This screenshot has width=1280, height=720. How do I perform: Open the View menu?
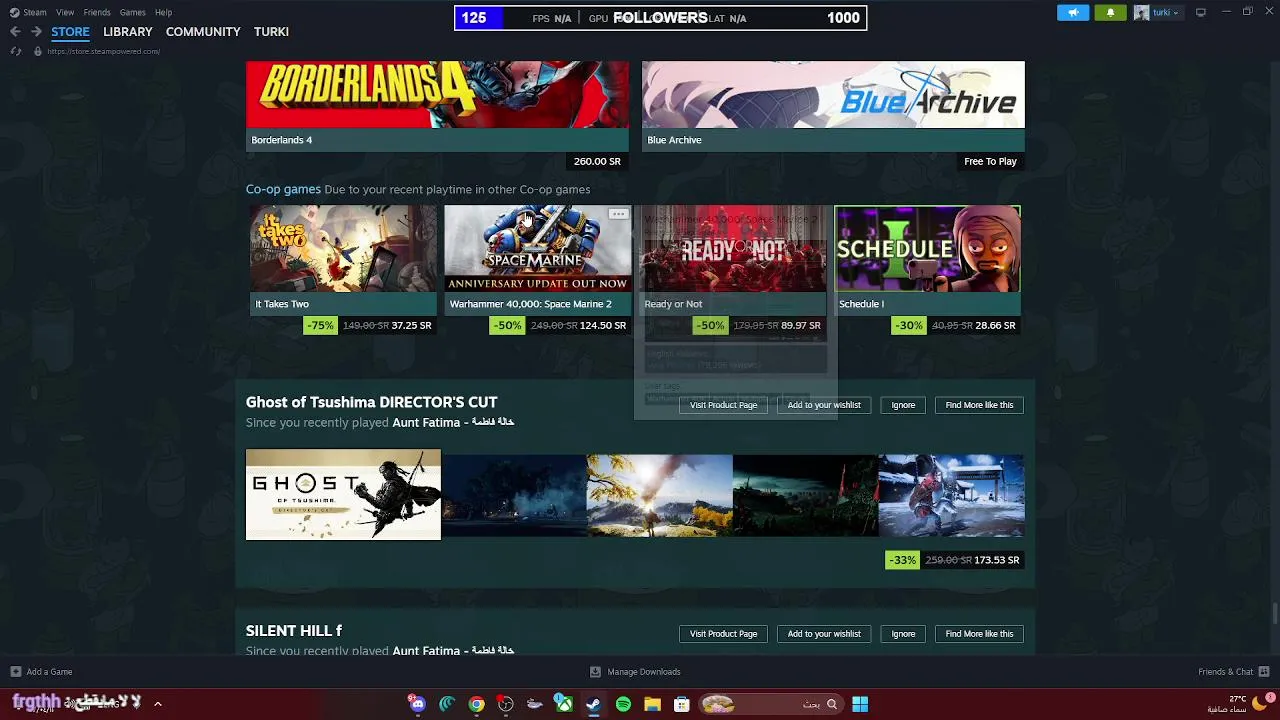(x=65, y=12)
